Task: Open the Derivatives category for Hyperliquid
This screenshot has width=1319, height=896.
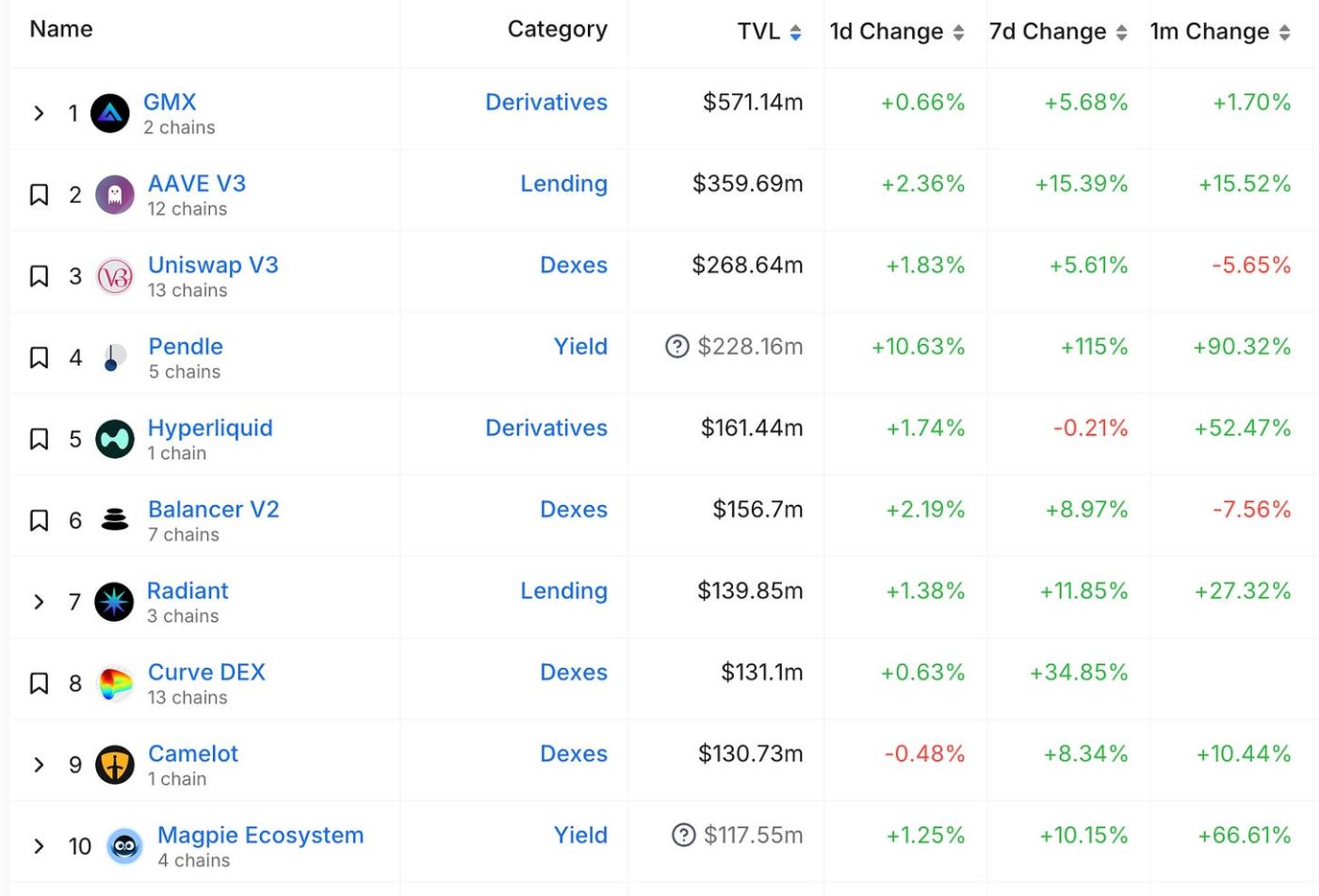Action: click(546, 428)
